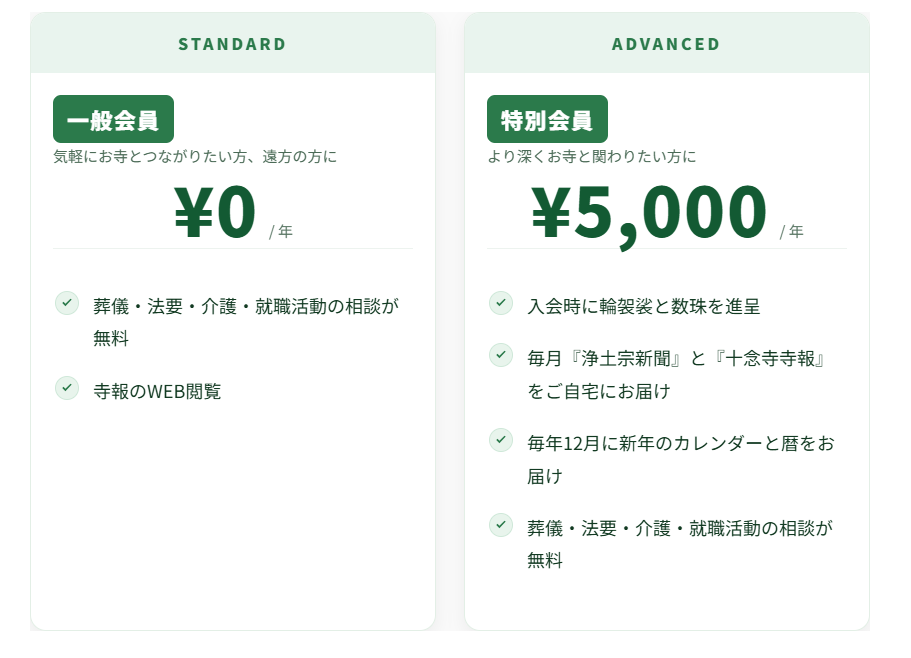Click 気軽にお寺とつながりたい方 subtitle text
The height and width of the screenshot is (658, 911).
195,157
